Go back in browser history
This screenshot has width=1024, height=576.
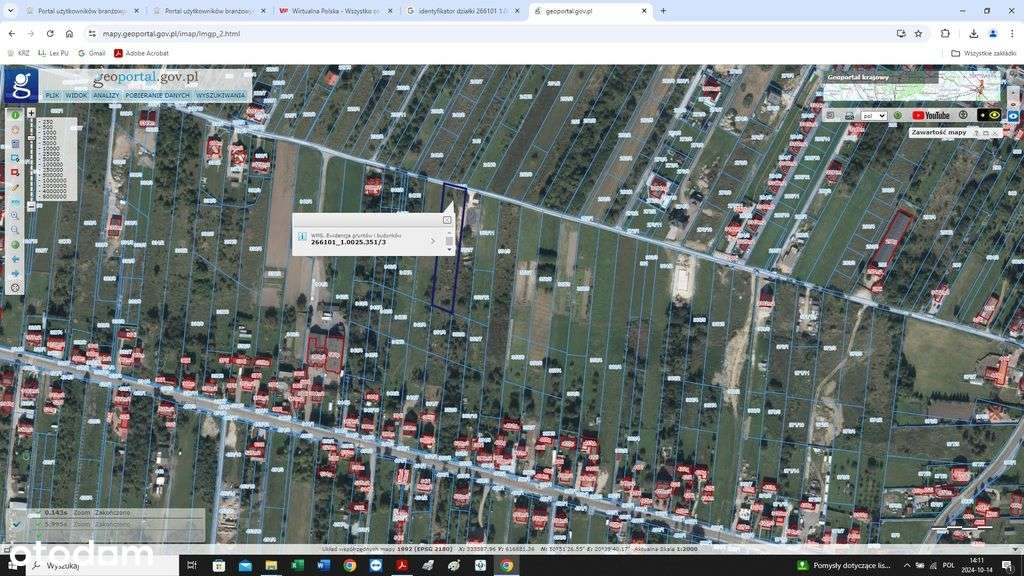coord(12,33)
